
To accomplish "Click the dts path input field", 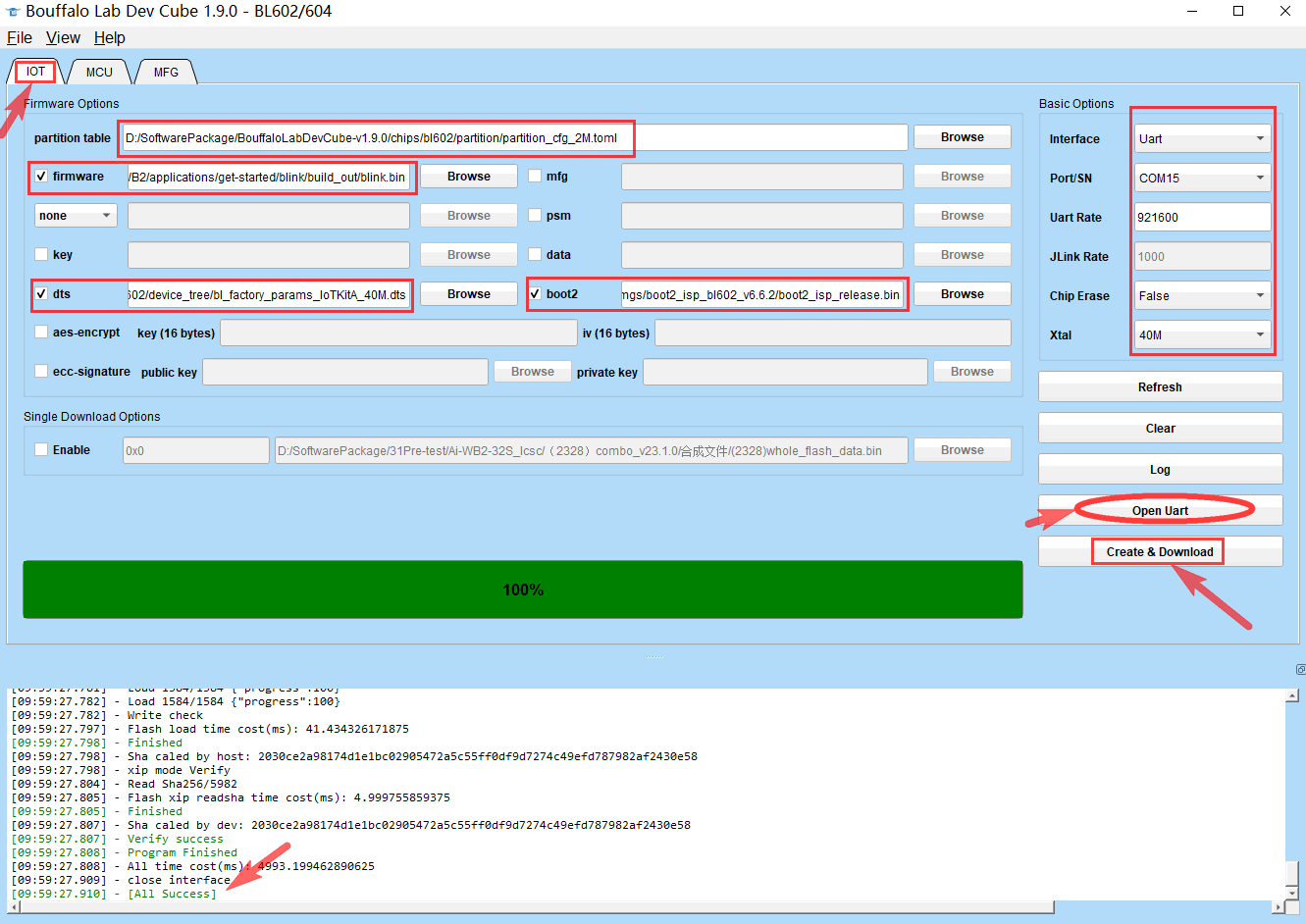I will tap(269, 294).
